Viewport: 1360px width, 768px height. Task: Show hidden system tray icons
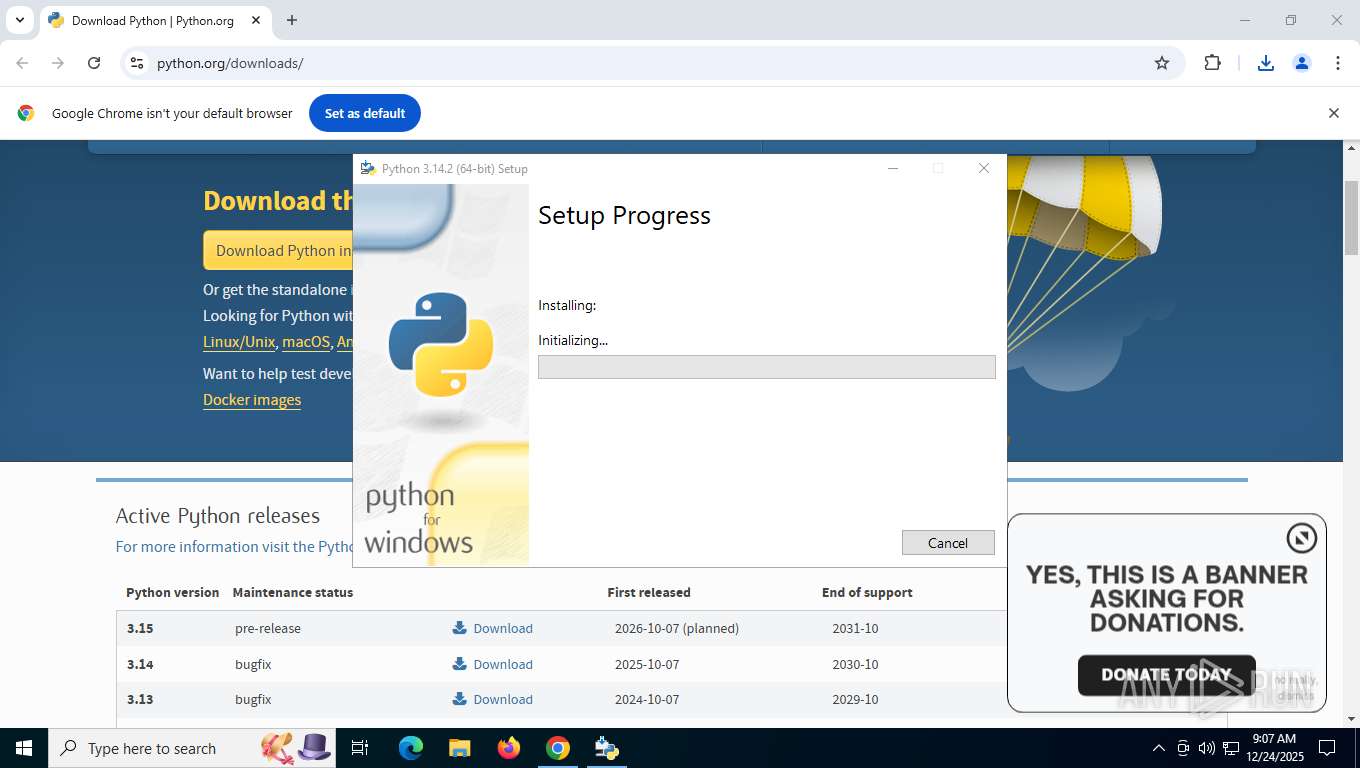[1159, 748]
